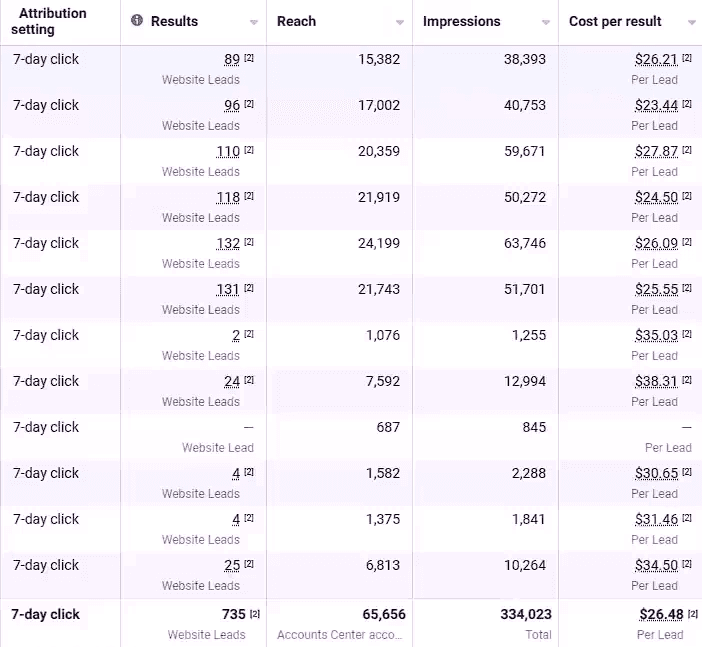The image size is (702, 647).
Task: Select the total reach value 65,656
Action: [x=384, y=614]
